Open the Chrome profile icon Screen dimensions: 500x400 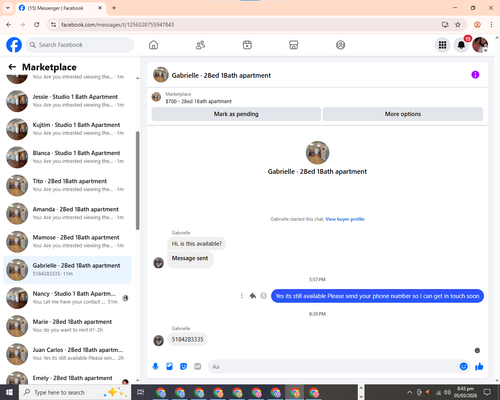coord(477,25)
